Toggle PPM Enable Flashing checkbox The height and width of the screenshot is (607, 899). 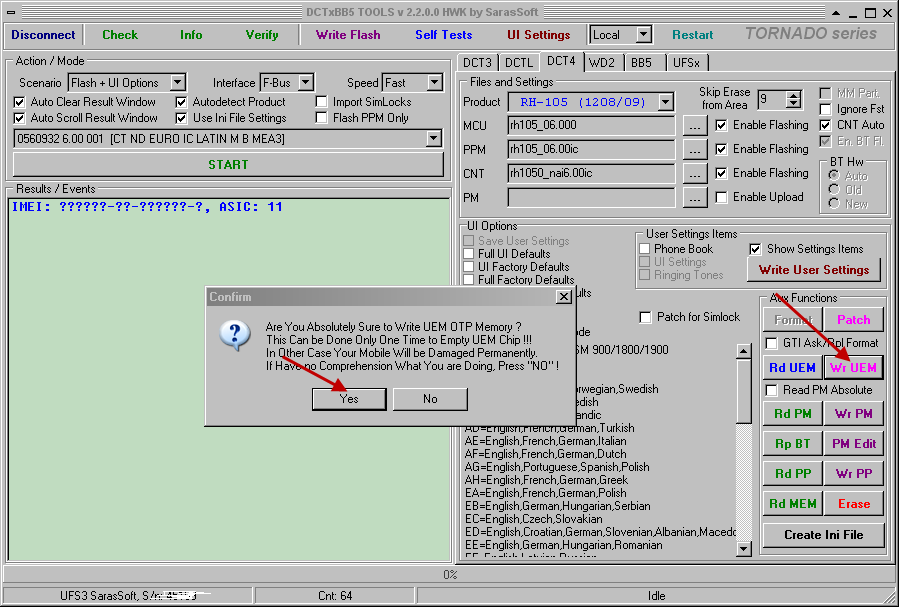coord(721,149)
